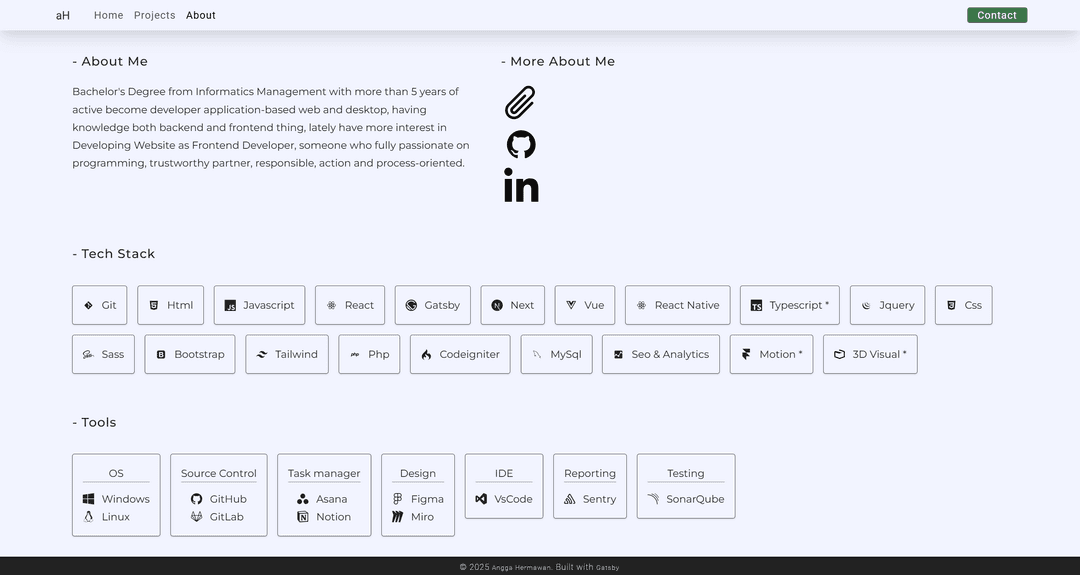Click the SonarQube entry under Testing
This screenshot has width=1080, height=575.
point(685,499)
